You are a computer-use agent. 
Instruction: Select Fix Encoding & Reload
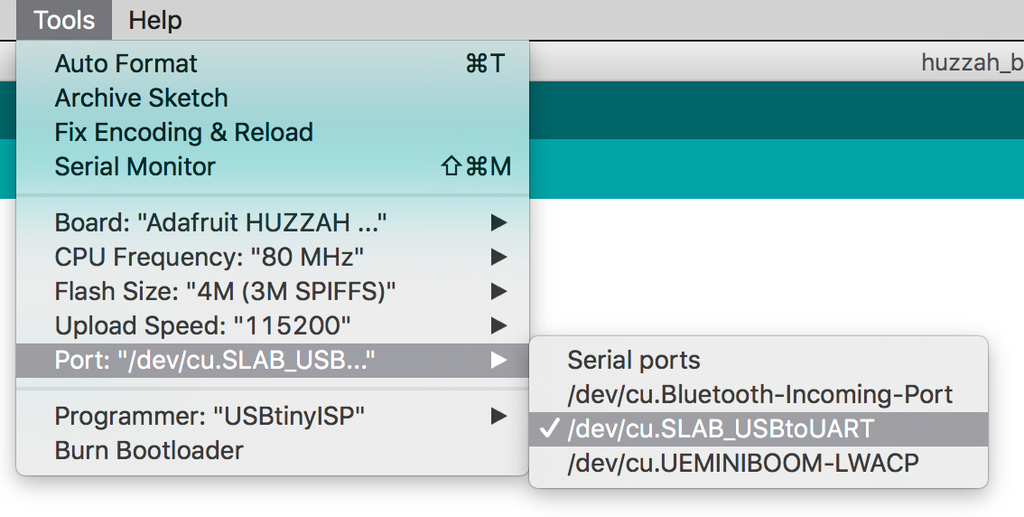(x=184, y=132)
